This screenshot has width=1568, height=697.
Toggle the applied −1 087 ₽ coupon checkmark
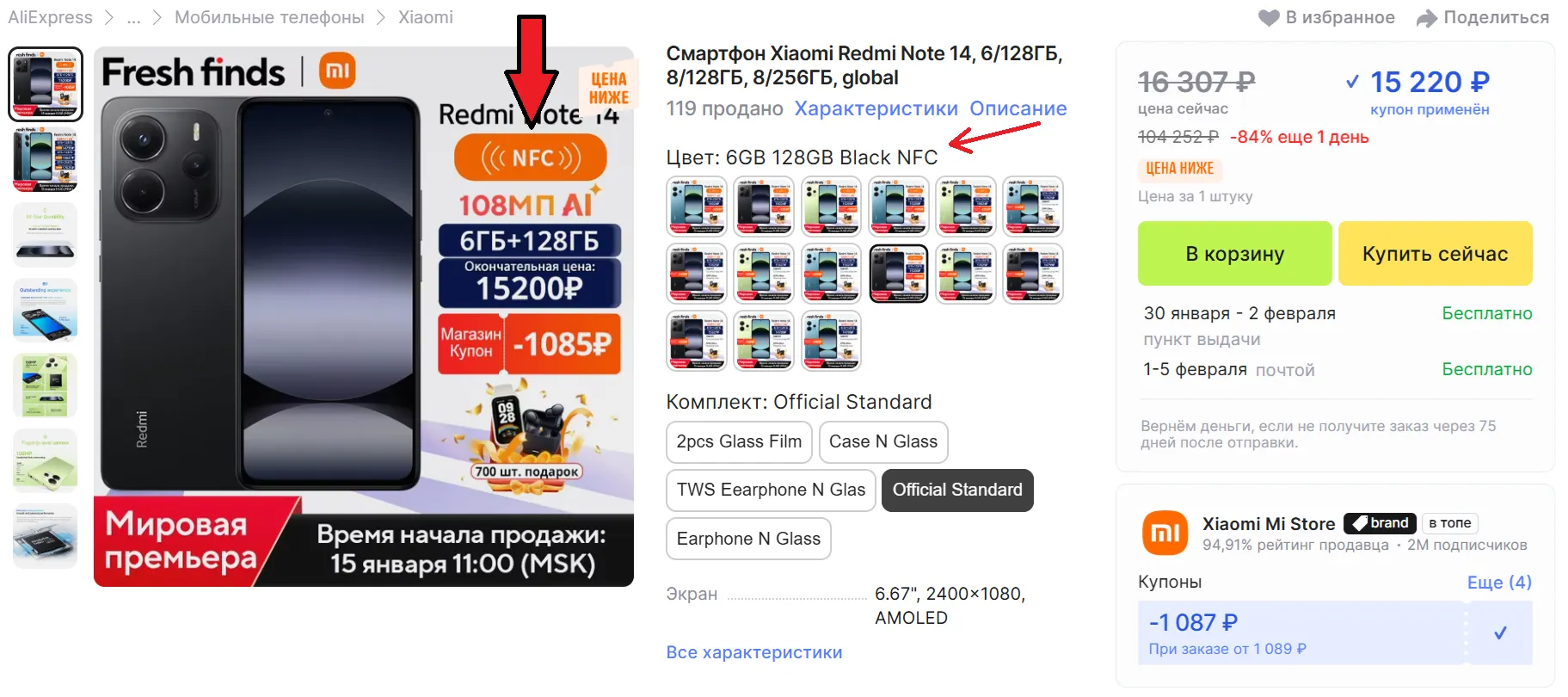coord(1500,633)
